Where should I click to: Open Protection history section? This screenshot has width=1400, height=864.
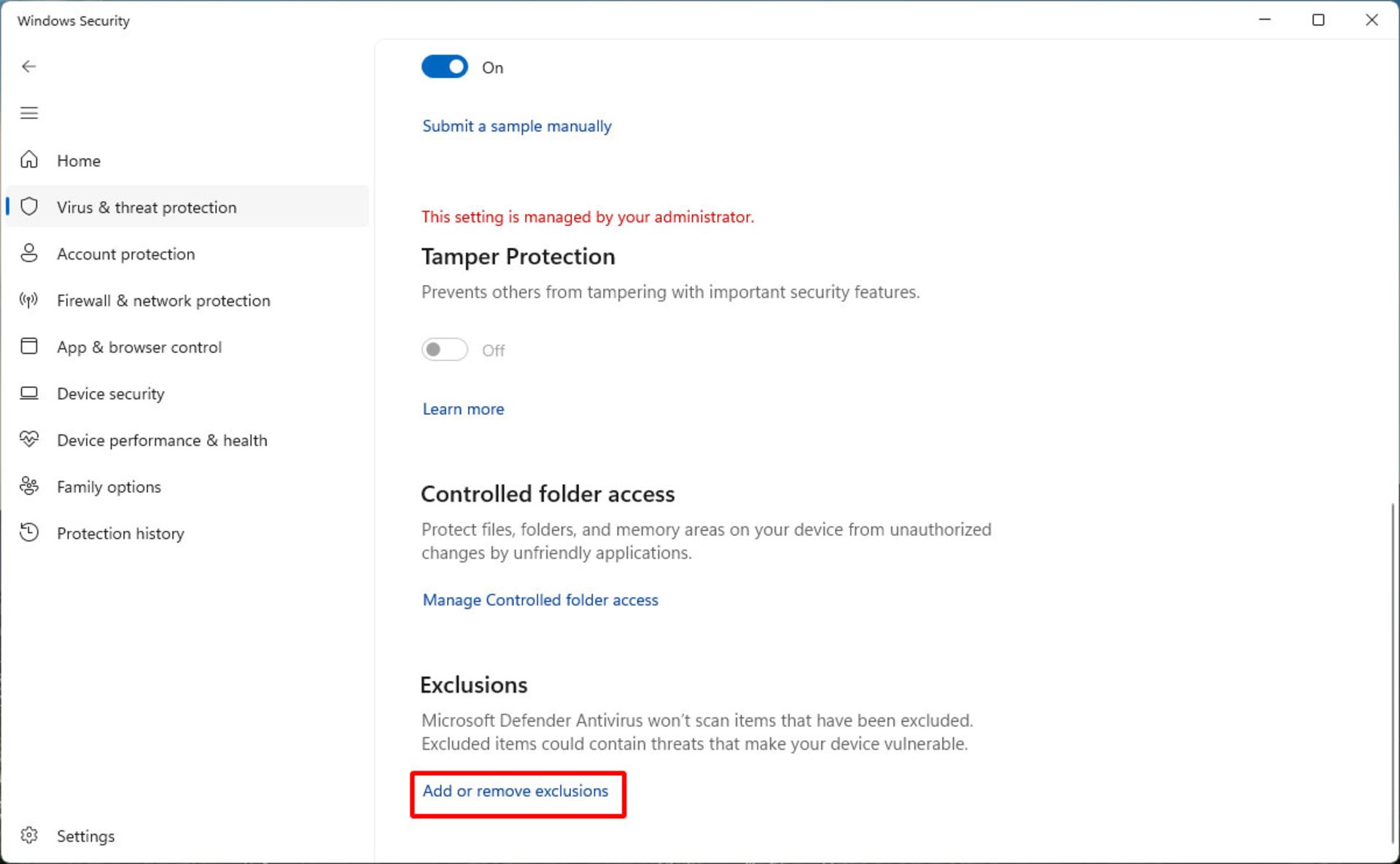click(187, 534)
